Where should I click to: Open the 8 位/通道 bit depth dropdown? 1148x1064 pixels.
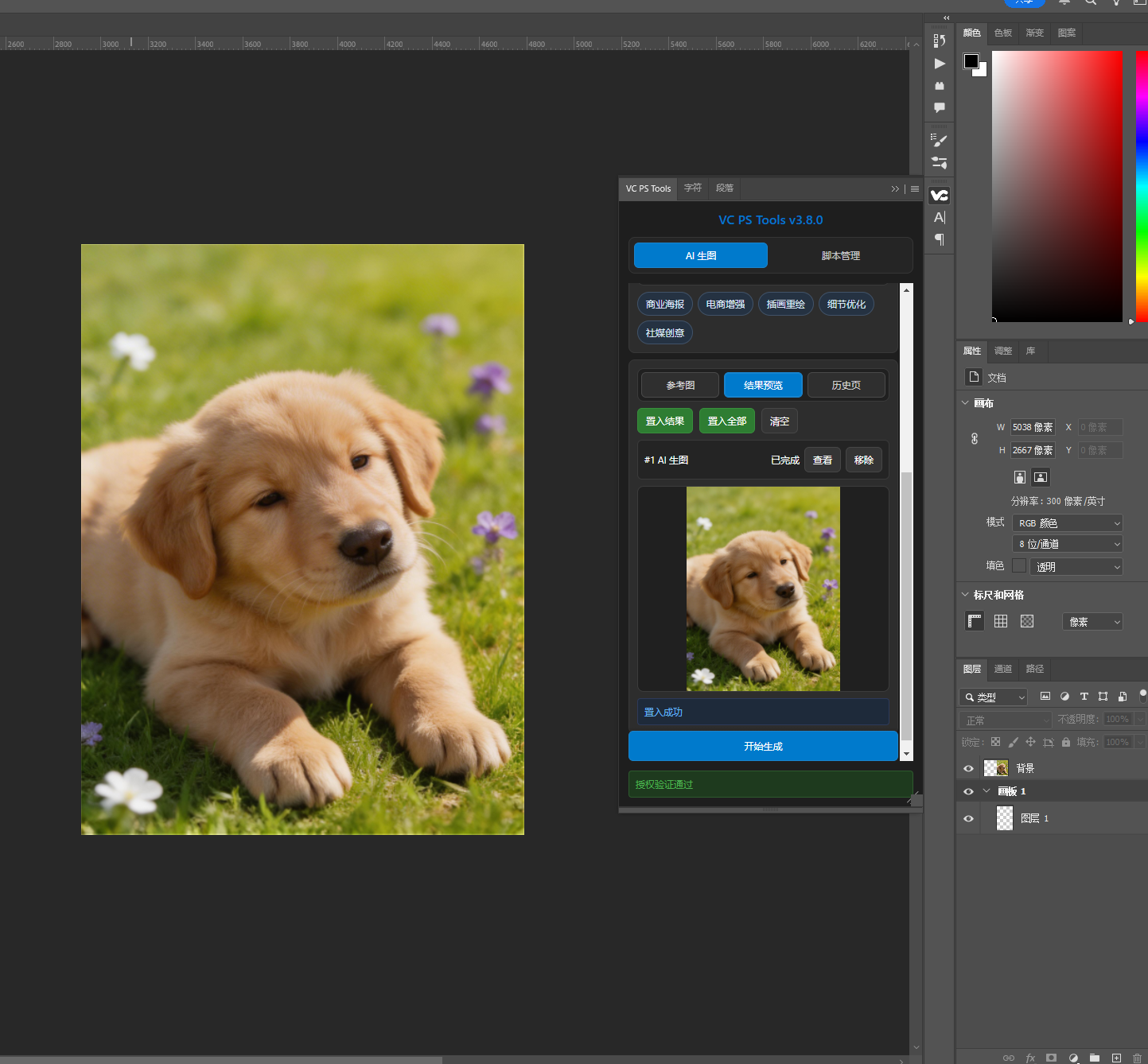coord(1068,544)
